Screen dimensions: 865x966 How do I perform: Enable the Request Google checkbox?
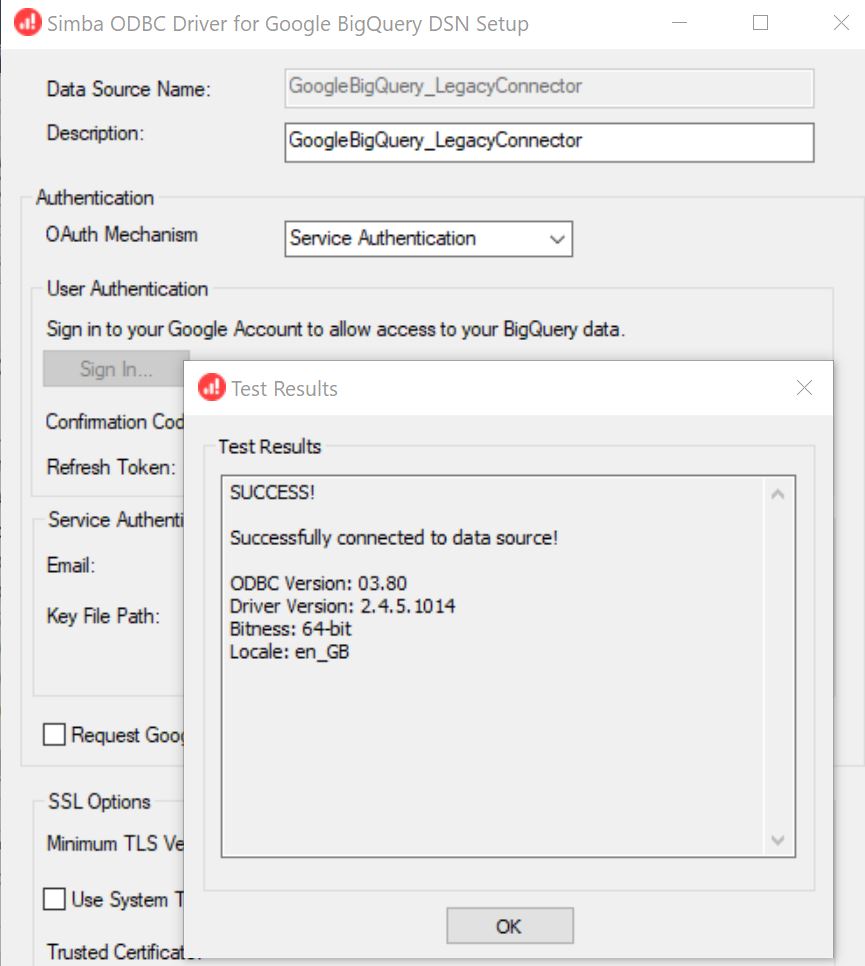coord(55,735)
